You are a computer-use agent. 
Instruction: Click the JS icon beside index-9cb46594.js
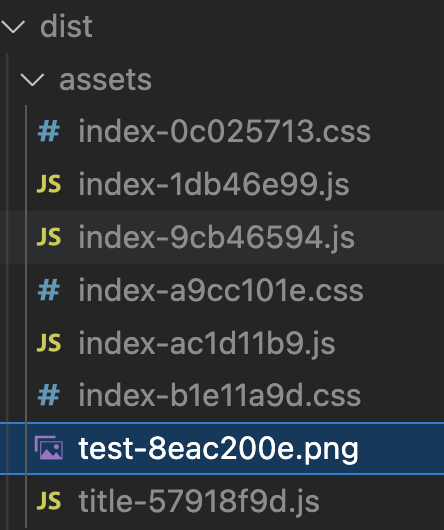pyautogui.click(x=49, y=237)
